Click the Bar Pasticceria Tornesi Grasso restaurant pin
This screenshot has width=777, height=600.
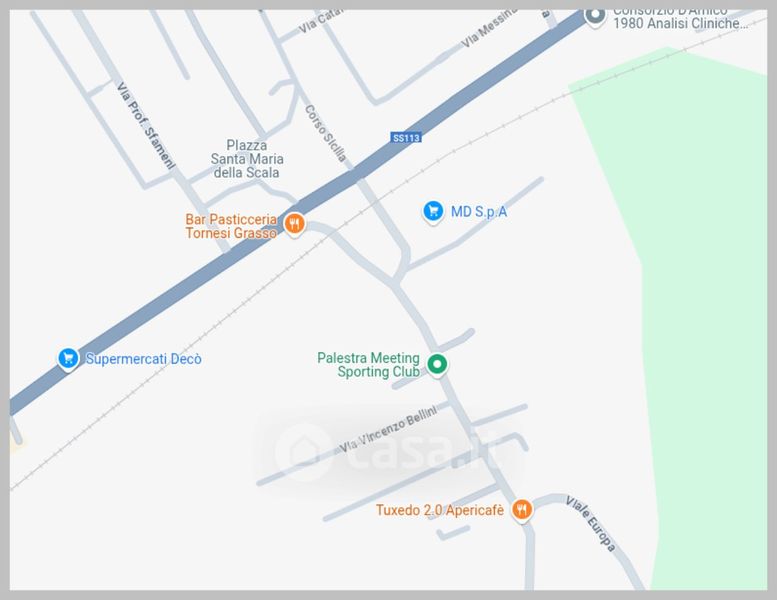(294, 223)
